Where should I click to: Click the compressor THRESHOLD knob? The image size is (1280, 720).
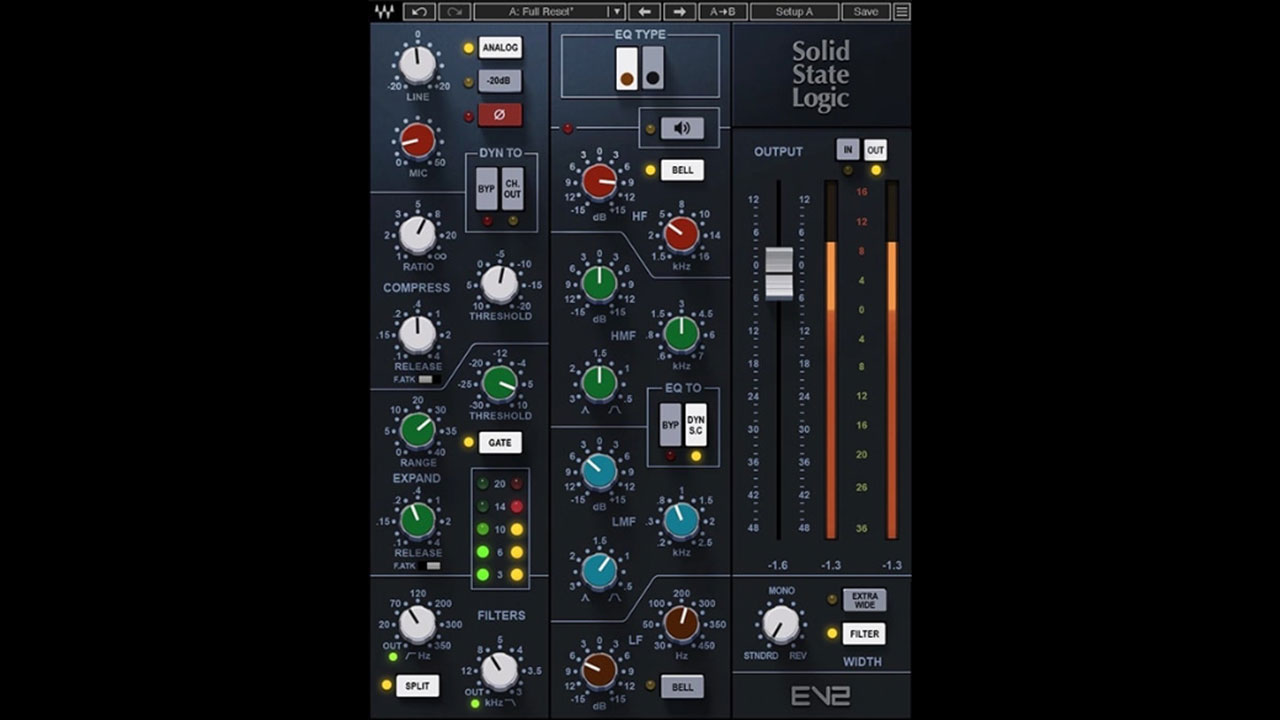click(500, 284)
